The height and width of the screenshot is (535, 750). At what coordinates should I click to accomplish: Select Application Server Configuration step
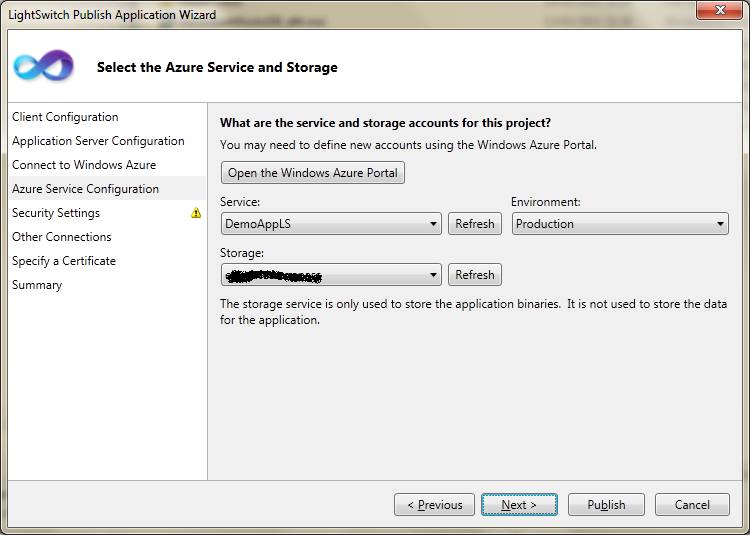coord(98,141)
